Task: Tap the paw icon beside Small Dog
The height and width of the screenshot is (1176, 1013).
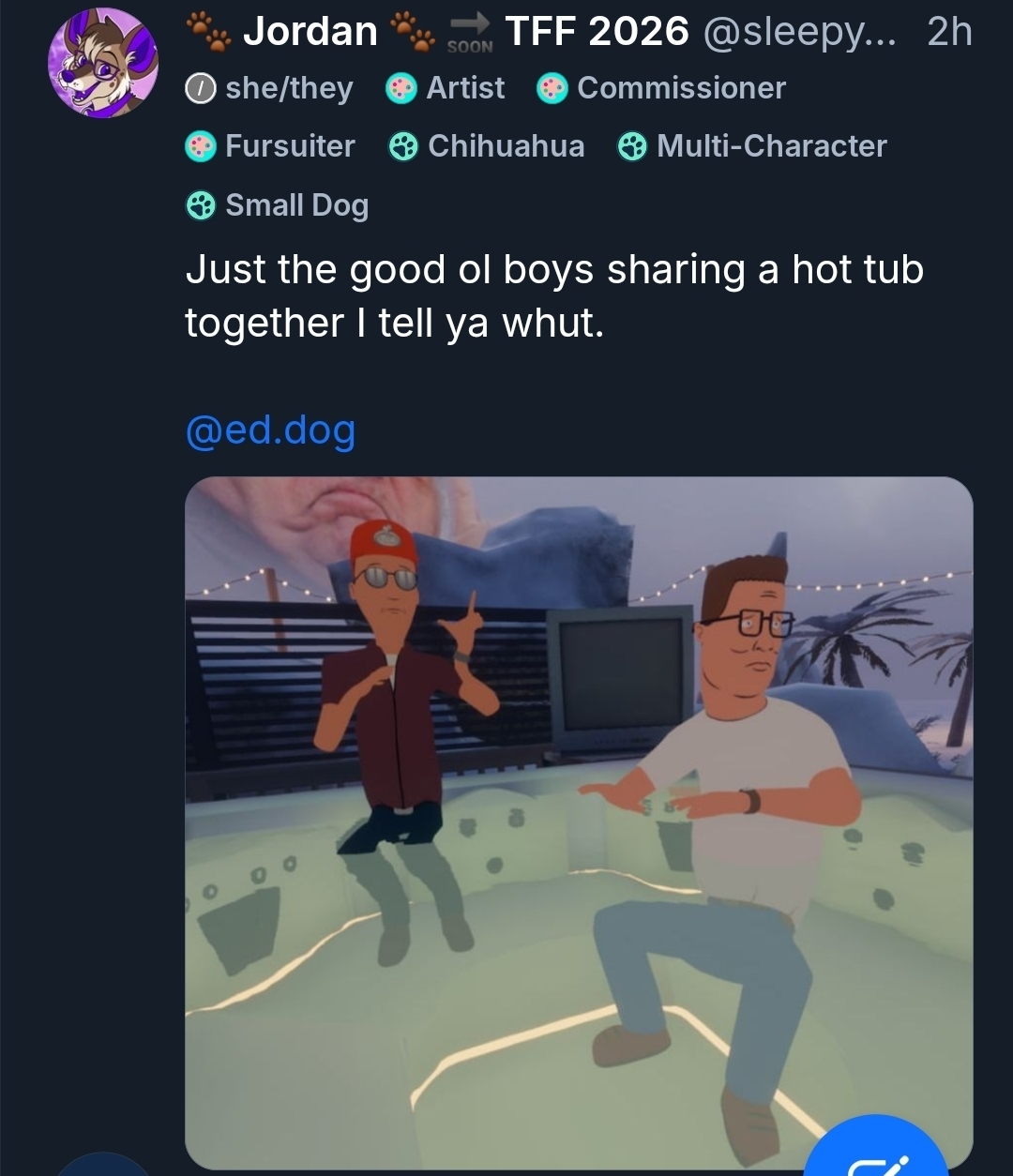Action: 200,205
